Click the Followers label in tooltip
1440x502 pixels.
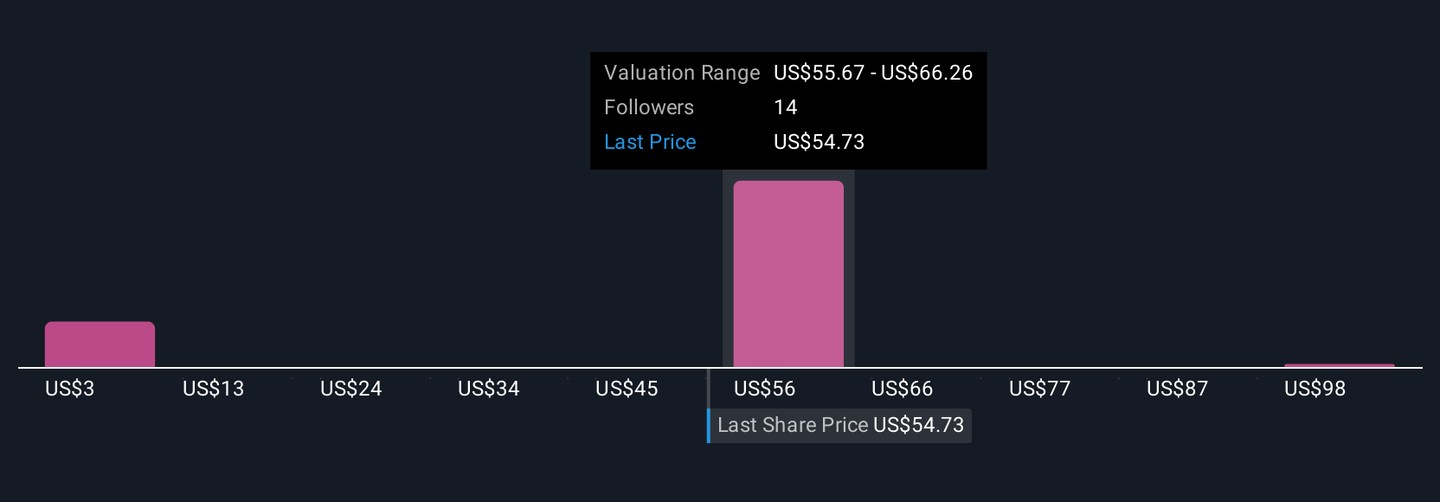tap(649, 107)
